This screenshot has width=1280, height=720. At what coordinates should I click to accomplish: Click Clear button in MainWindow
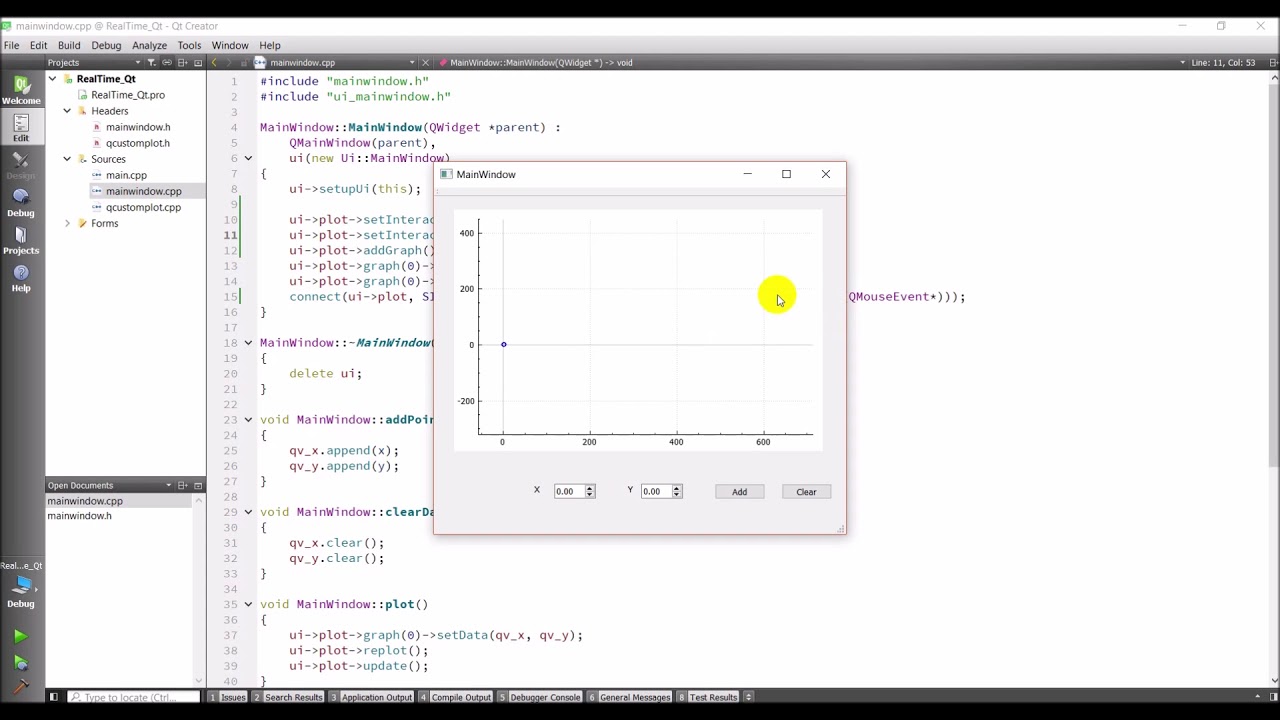pos(806,492)
